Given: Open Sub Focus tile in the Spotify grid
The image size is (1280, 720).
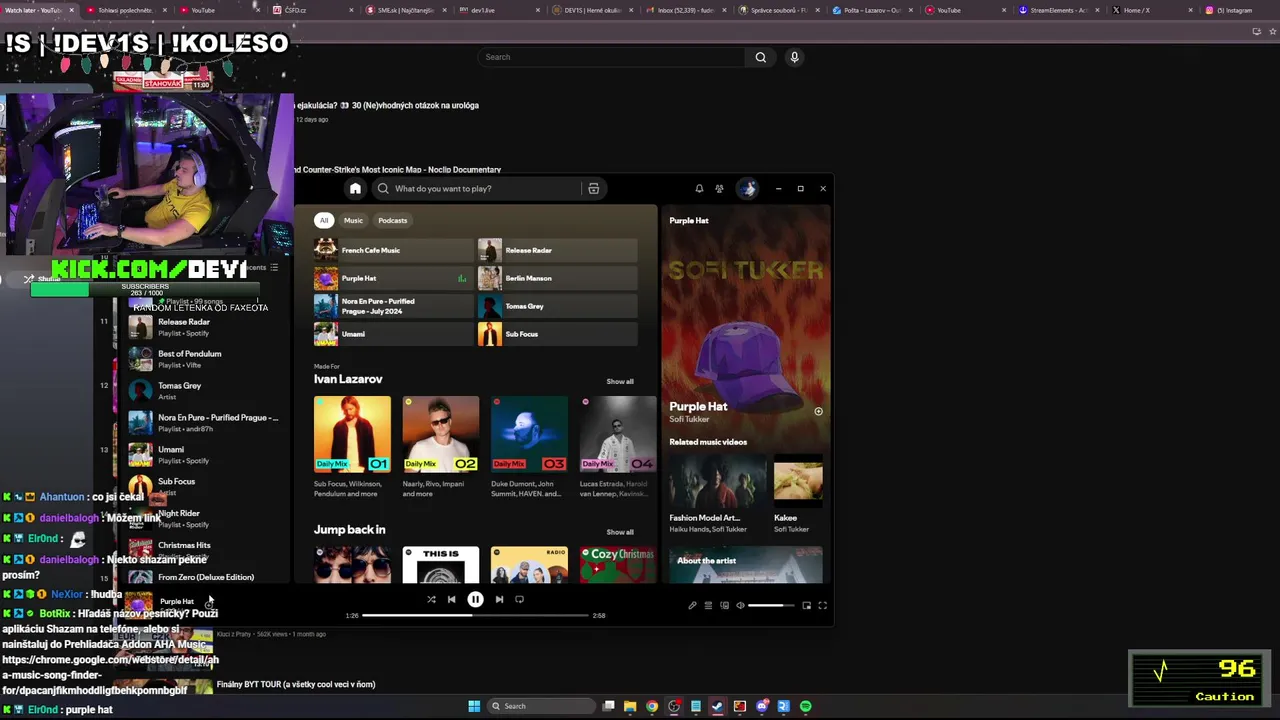Looking at the screenshot, I should (557, 334).
